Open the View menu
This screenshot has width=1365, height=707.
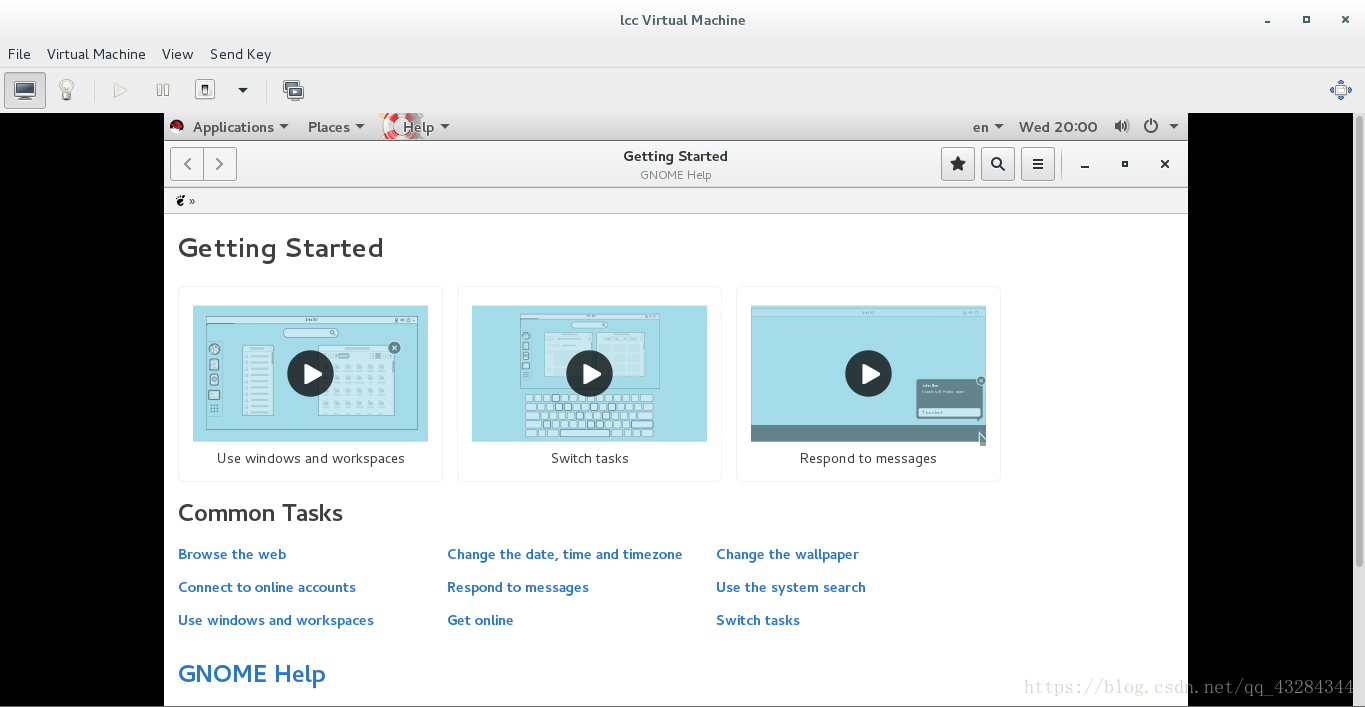(x=177, y=54)
